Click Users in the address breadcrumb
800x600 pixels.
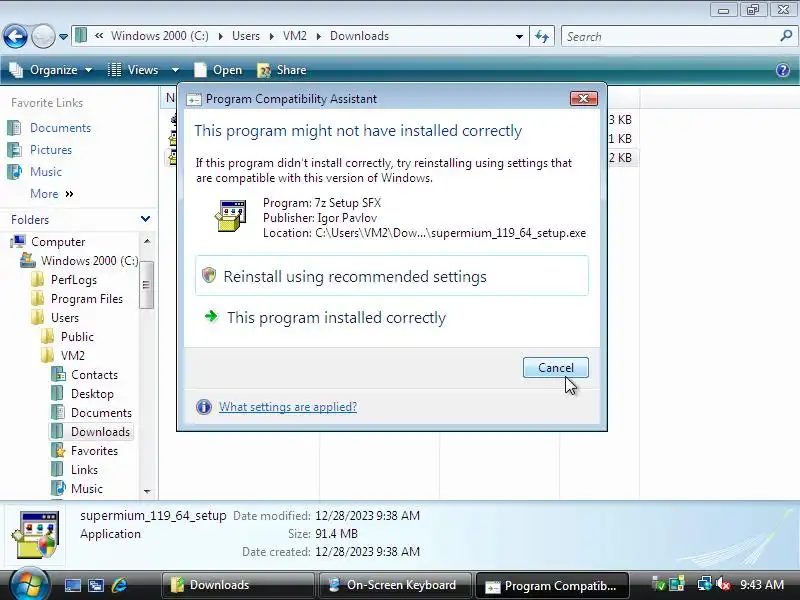coord(245,36)
